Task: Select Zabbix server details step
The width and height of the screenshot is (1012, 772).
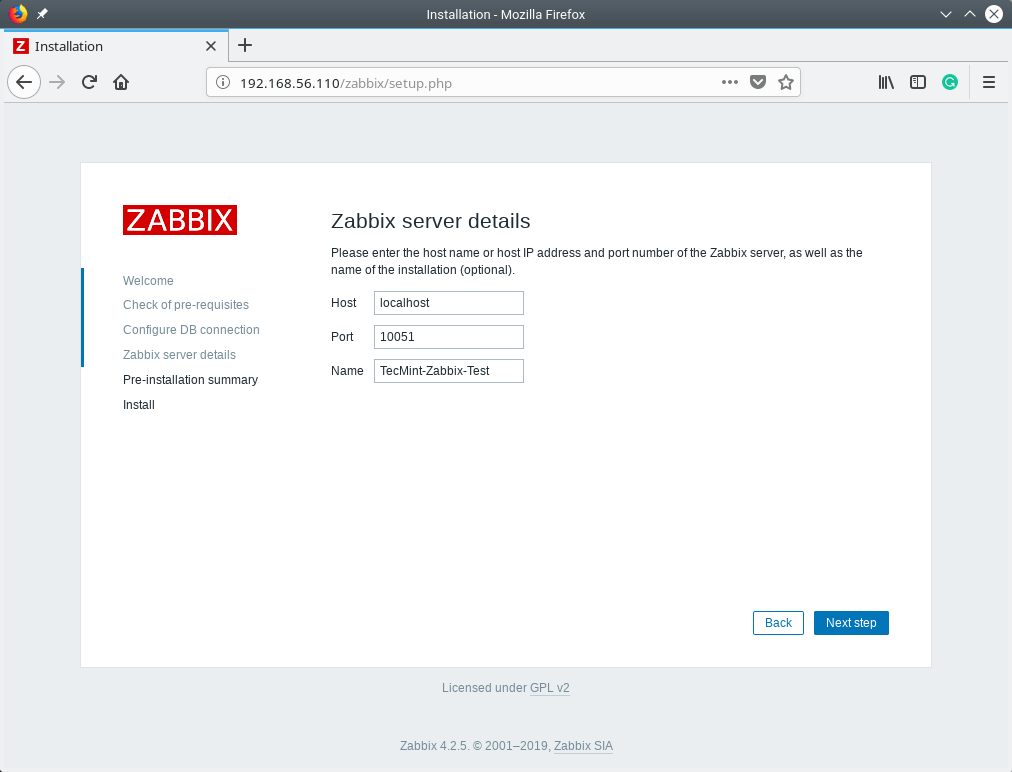Action: (x=179, y=355)
